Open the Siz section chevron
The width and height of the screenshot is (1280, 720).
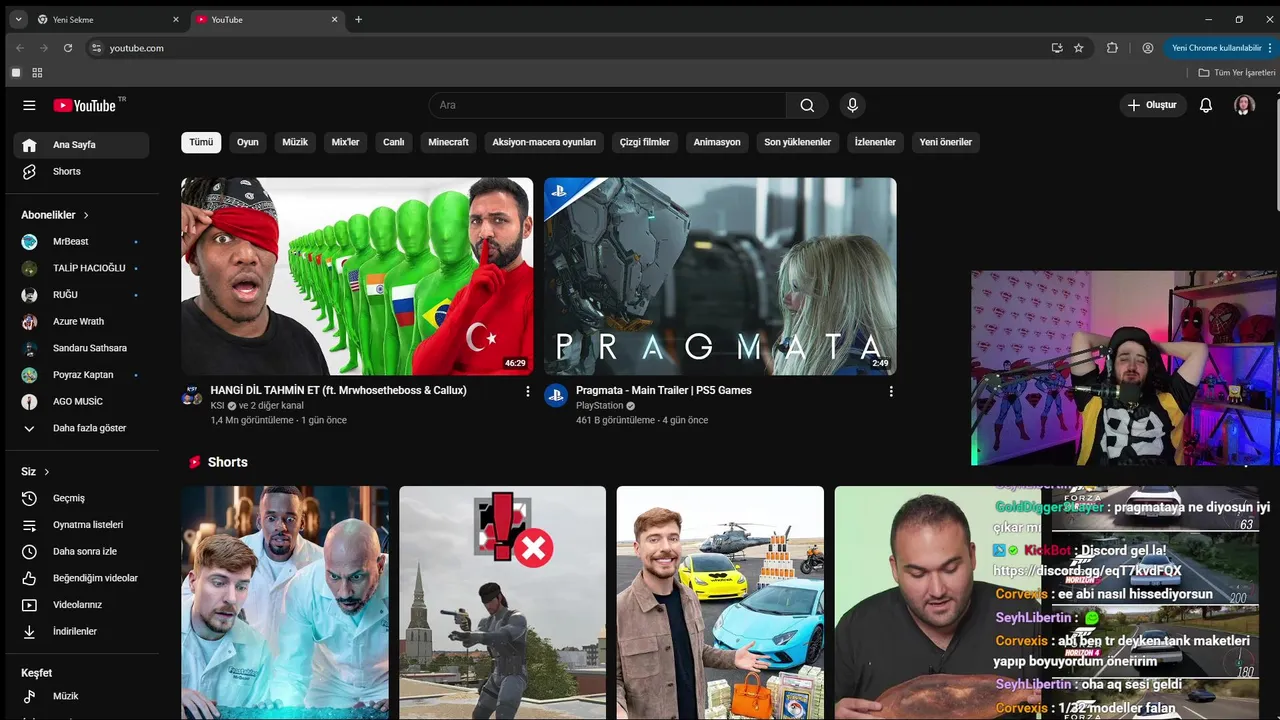pyautogui.click(x=46, y=472)
